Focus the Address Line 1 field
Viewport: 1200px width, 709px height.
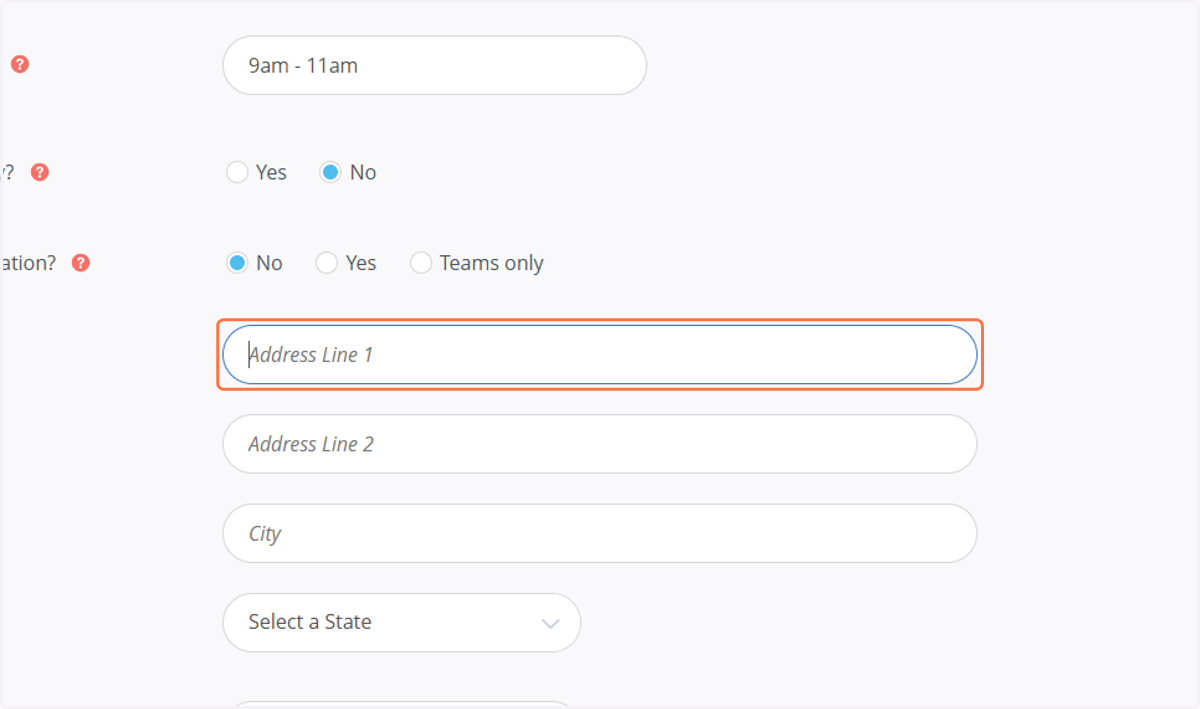pyautogui.click(x=599, y=354)
